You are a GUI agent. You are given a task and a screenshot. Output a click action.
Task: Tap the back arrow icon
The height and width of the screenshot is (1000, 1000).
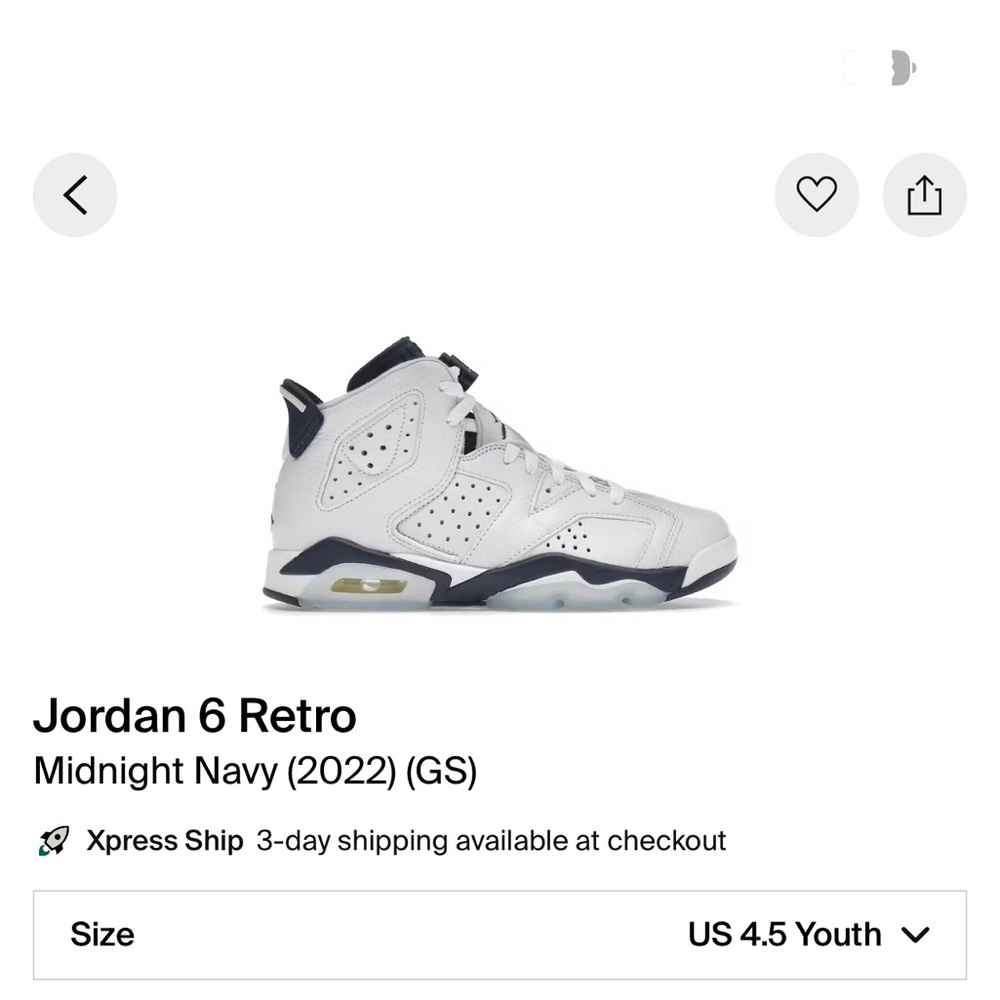pyautogui.click(x=75, y=195)
